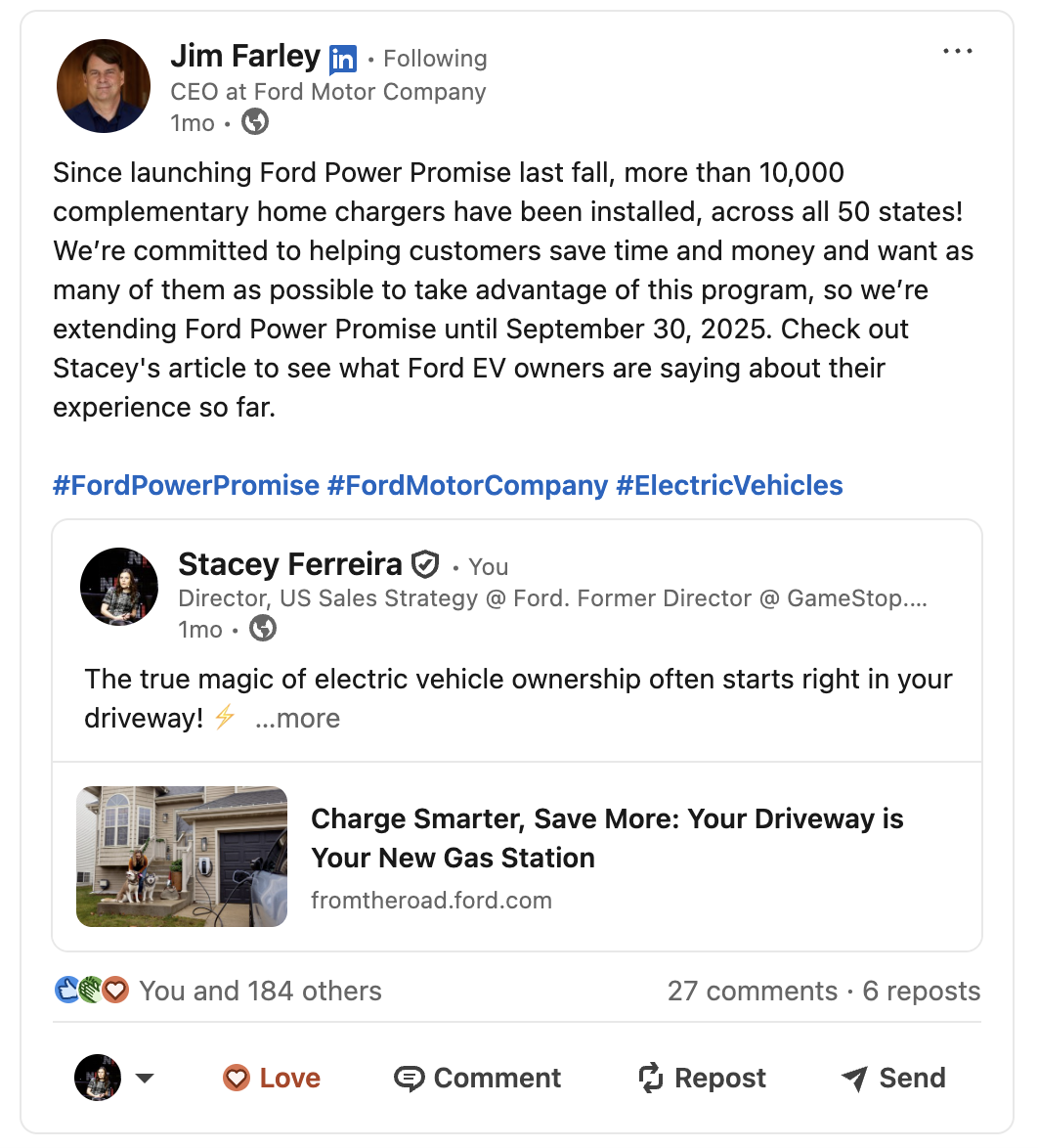Click the globe icon in Stacey's shared post
Image resolution: width=1038 pixels, height=1148 pixels.
point(263,629)
